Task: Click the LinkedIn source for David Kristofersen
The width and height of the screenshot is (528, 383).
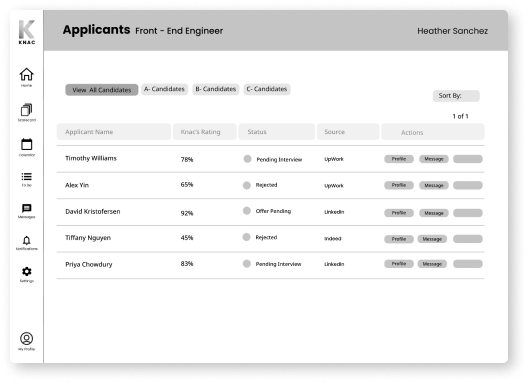Action: (334, 212)
